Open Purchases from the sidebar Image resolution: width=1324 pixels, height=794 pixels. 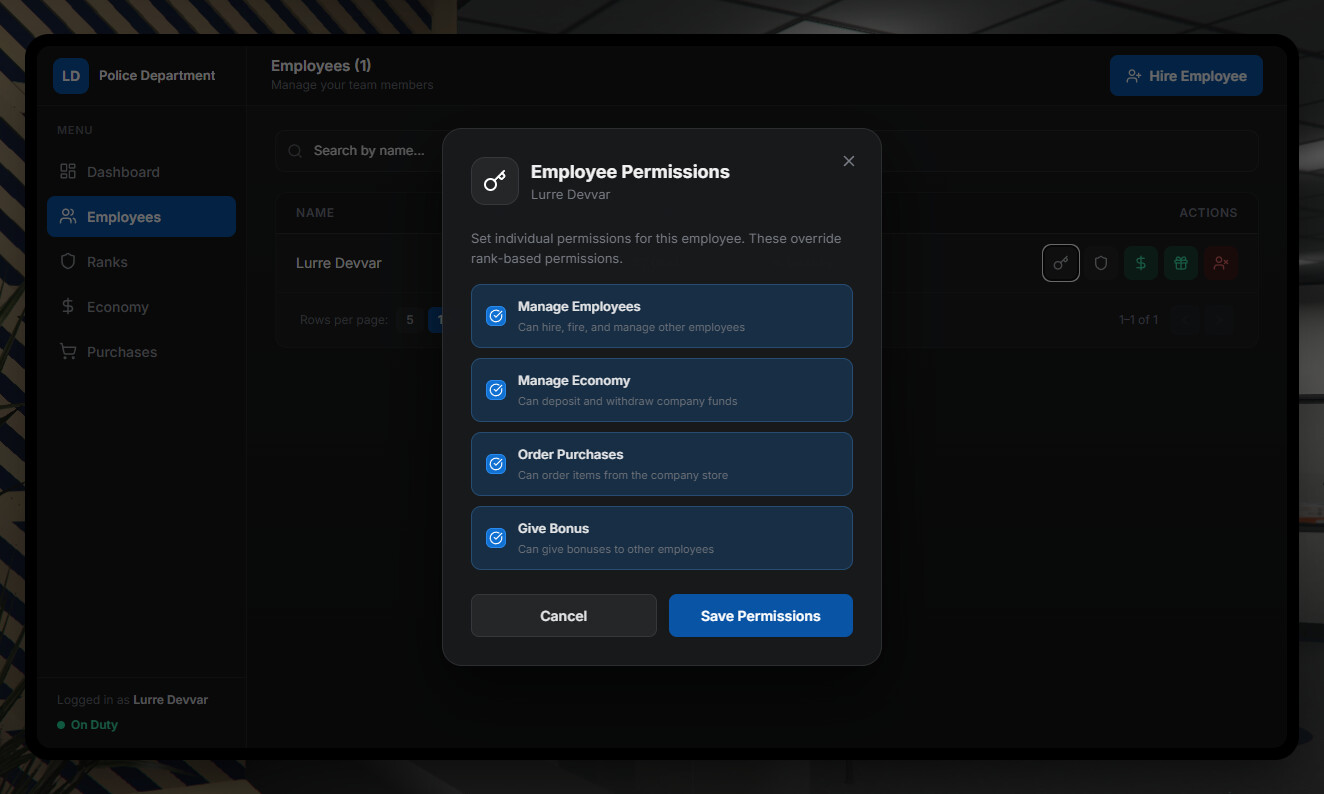click(141, 352)
